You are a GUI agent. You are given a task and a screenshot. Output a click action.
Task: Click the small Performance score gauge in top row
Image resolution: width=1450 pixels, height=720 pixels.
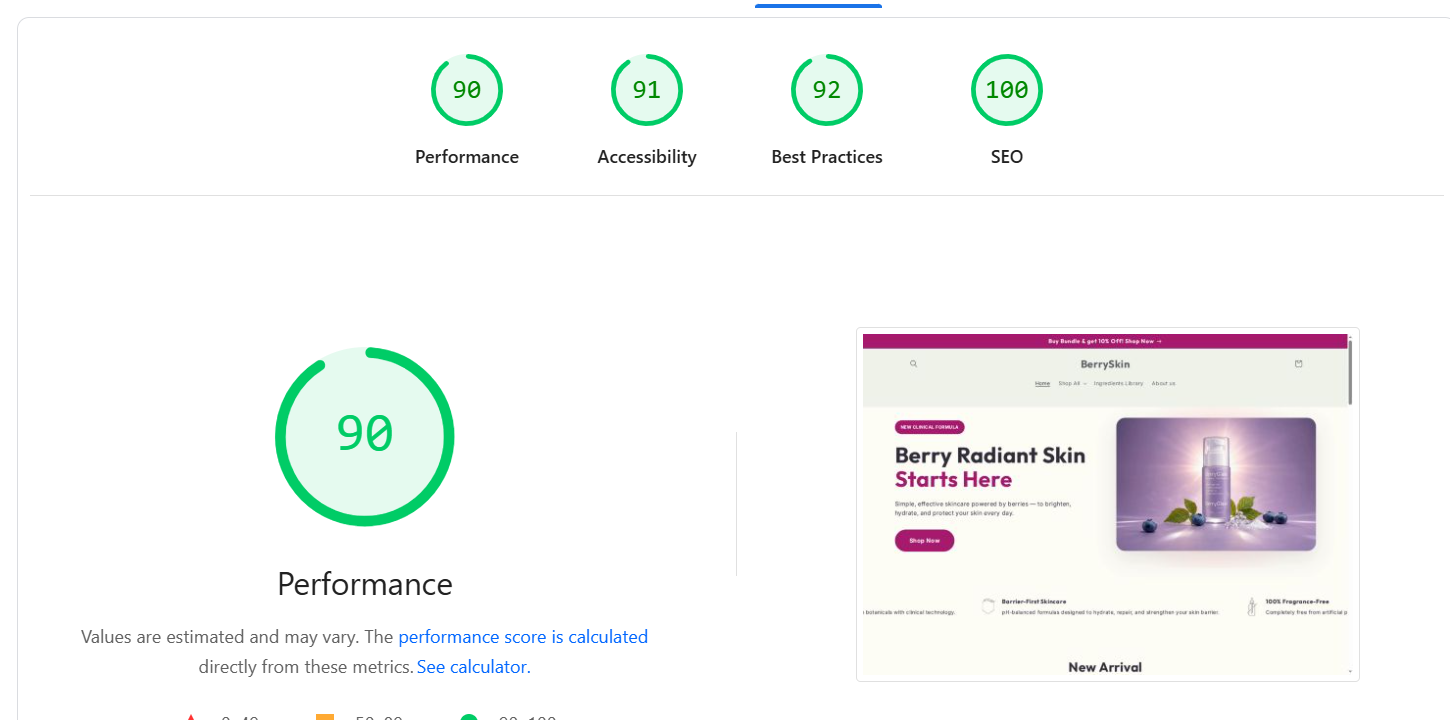coord(467,91)
